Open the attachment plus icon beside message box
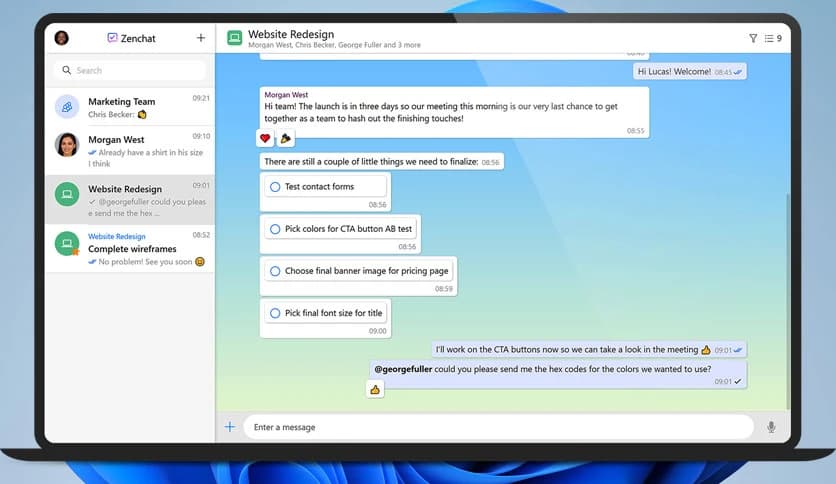Image resolution: width=836 pixels, height=484 pixels. click(230, 427)
